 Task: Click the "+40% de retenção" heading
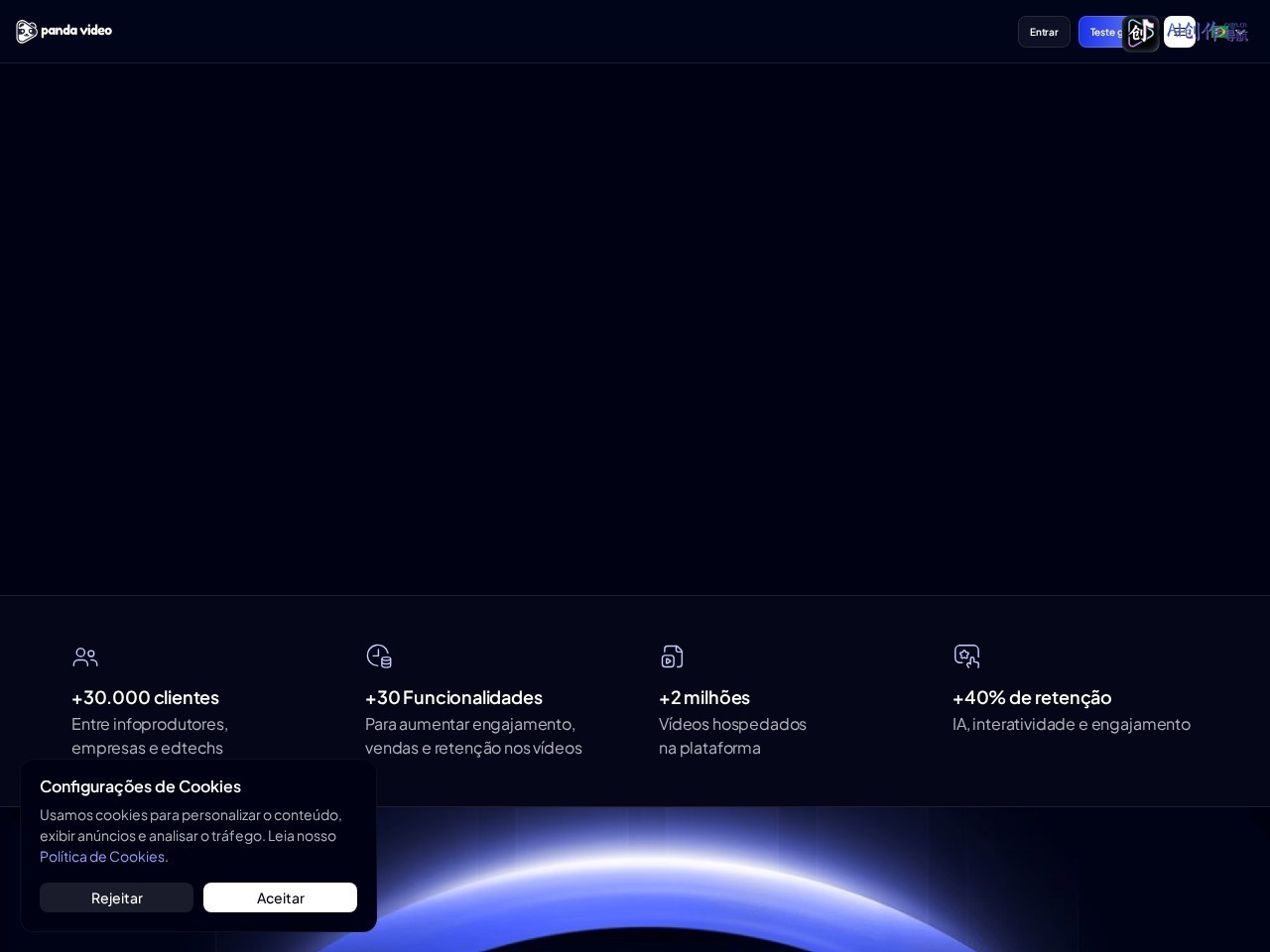(1032, 697)
